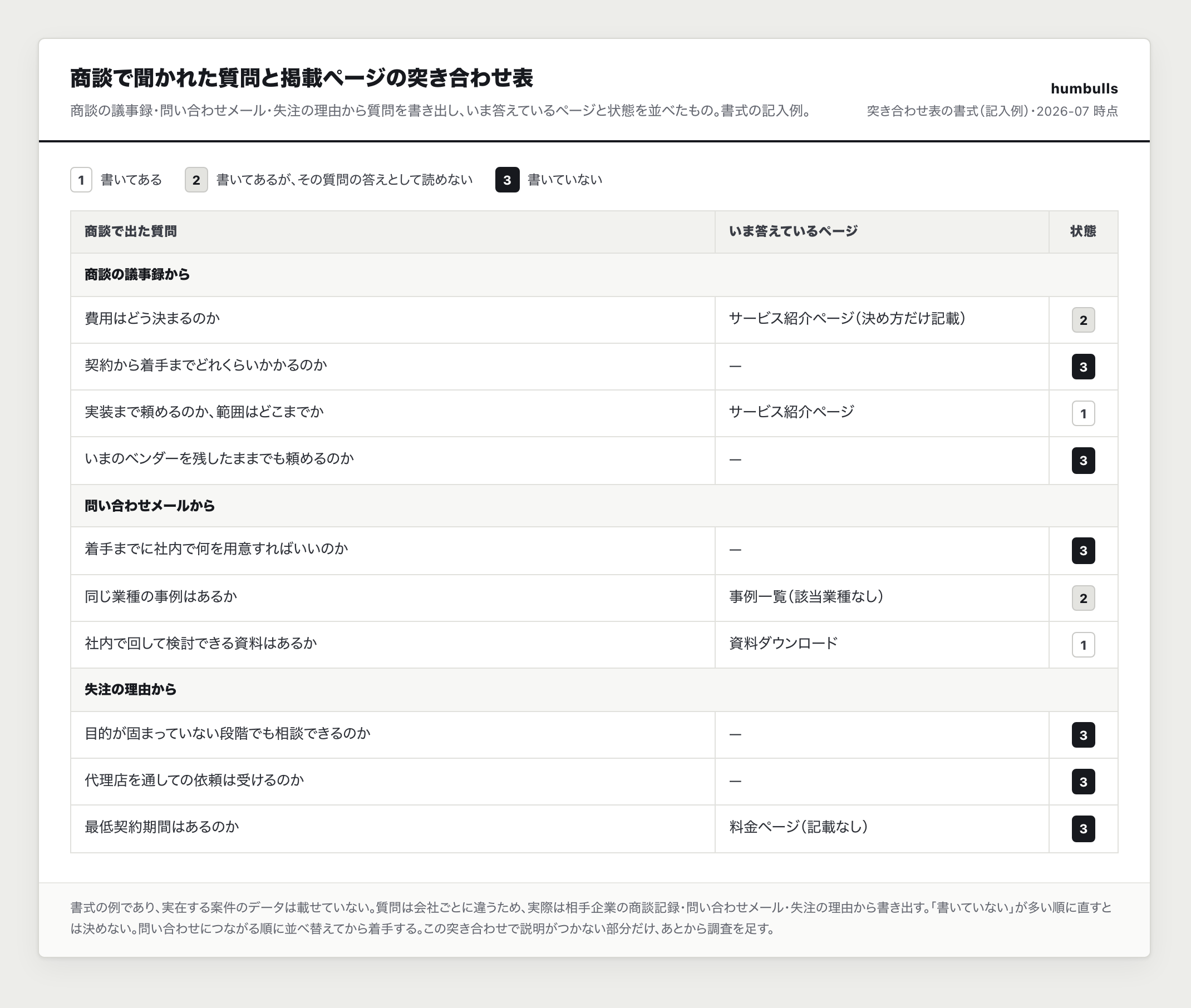Screen dimensions: 1191x1008
Task: Click the legend badge 1 next to 書いてある
Action: pyautogui.click(x=81, y=180)
